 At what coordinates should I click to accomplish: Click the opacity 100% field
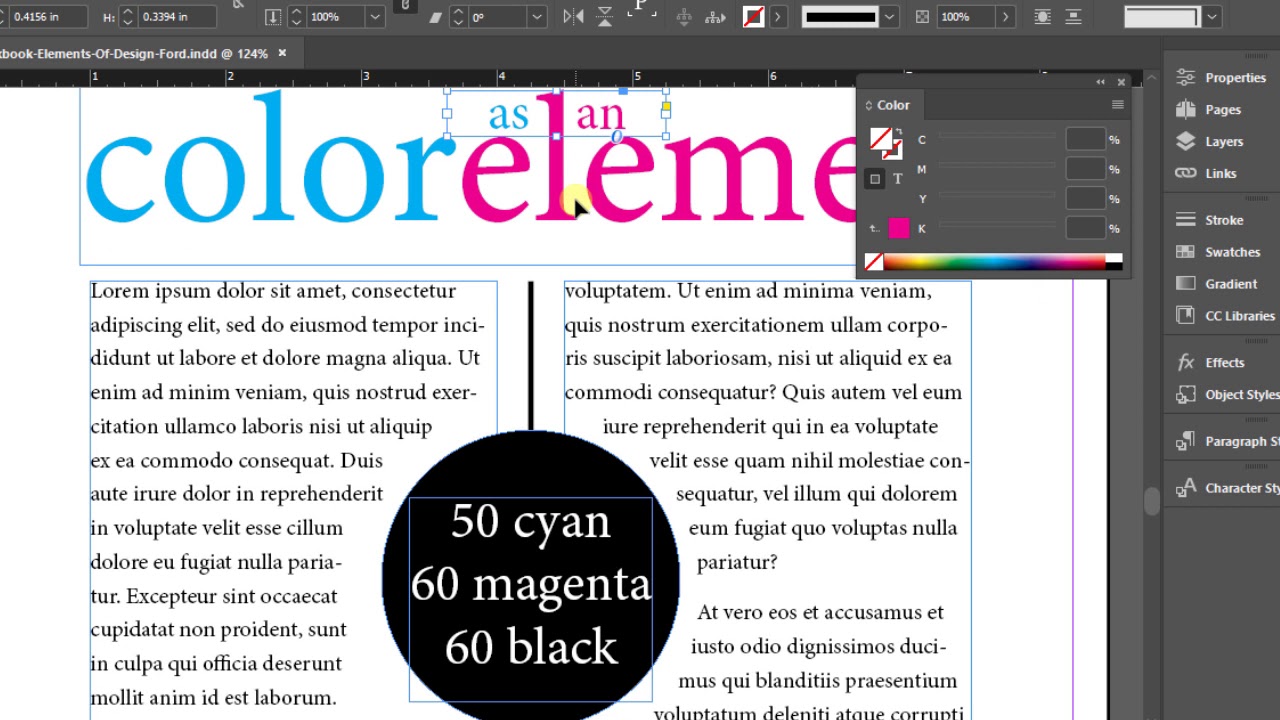pos(964,17)
